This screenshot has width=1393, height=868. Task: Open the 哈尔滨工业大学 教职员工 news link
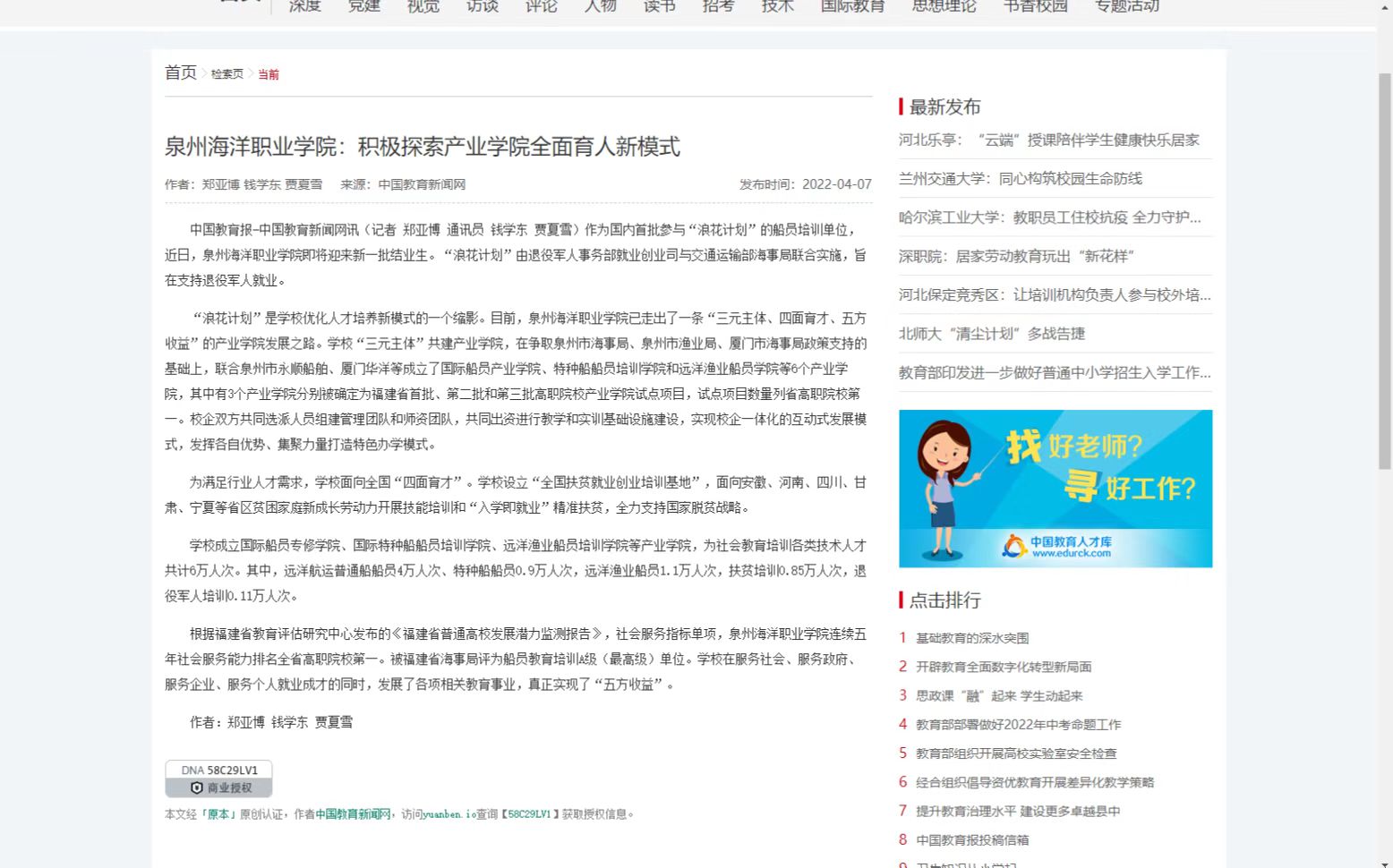coord(1049,217)
